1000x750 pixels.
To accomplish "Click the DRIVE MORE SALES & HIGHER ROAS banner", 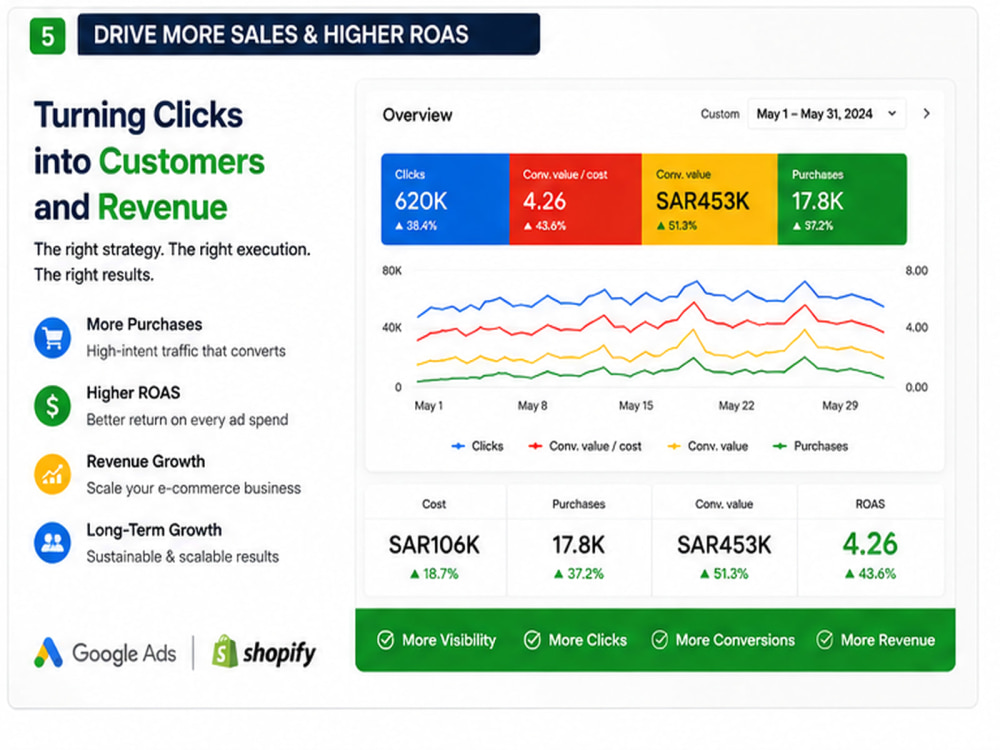I will coord(309,34).
